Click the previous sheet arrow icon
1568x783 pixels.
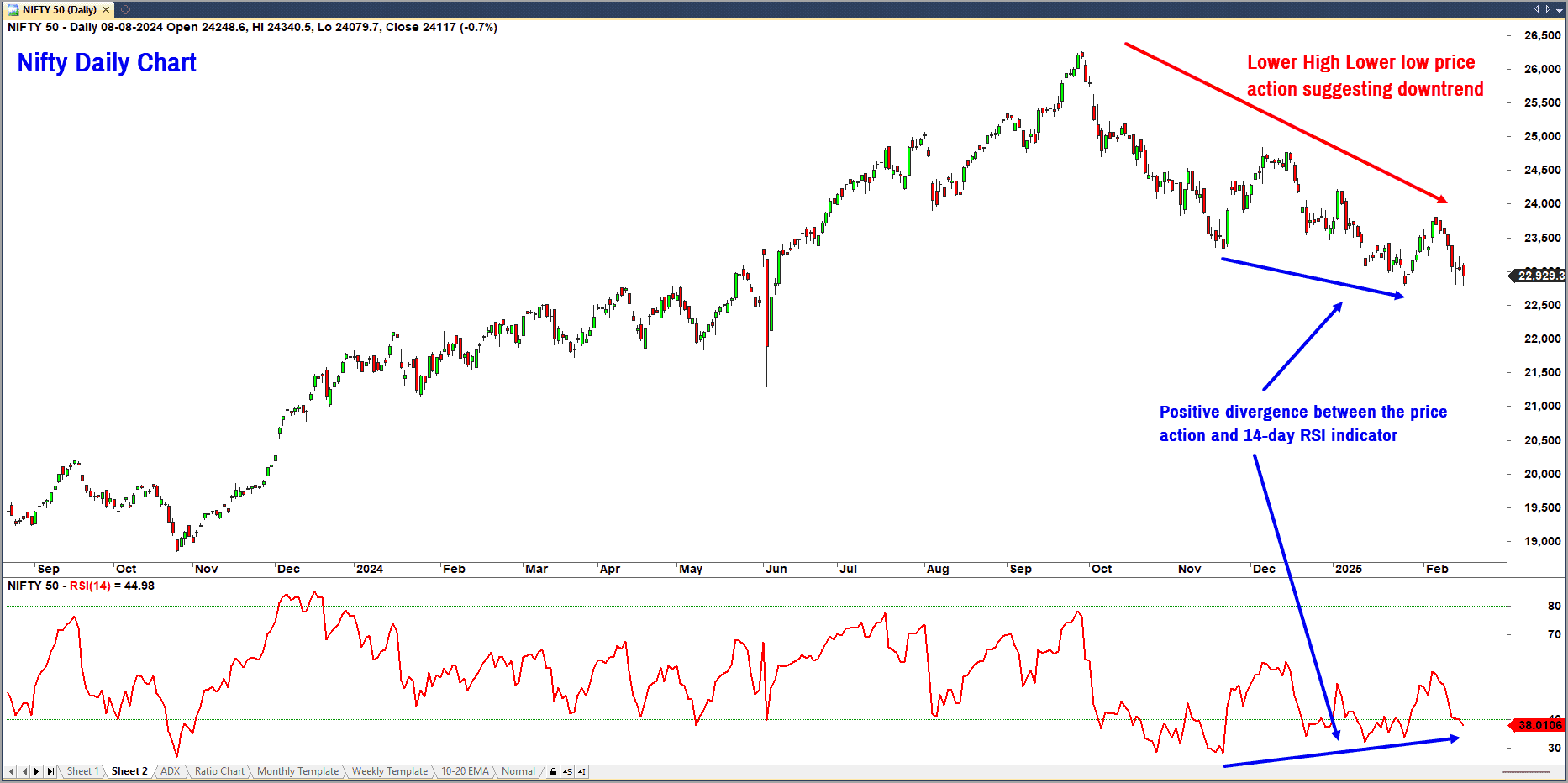[24, 771]
